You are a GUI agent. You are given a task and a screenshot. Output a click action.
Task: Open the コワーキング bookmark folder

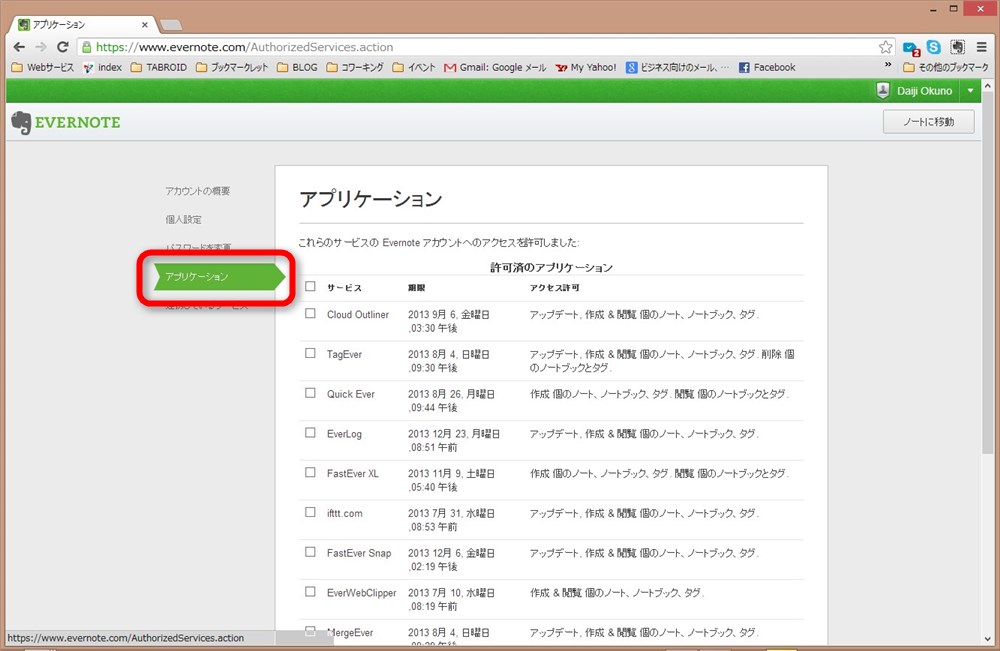(x=355, y=68)
